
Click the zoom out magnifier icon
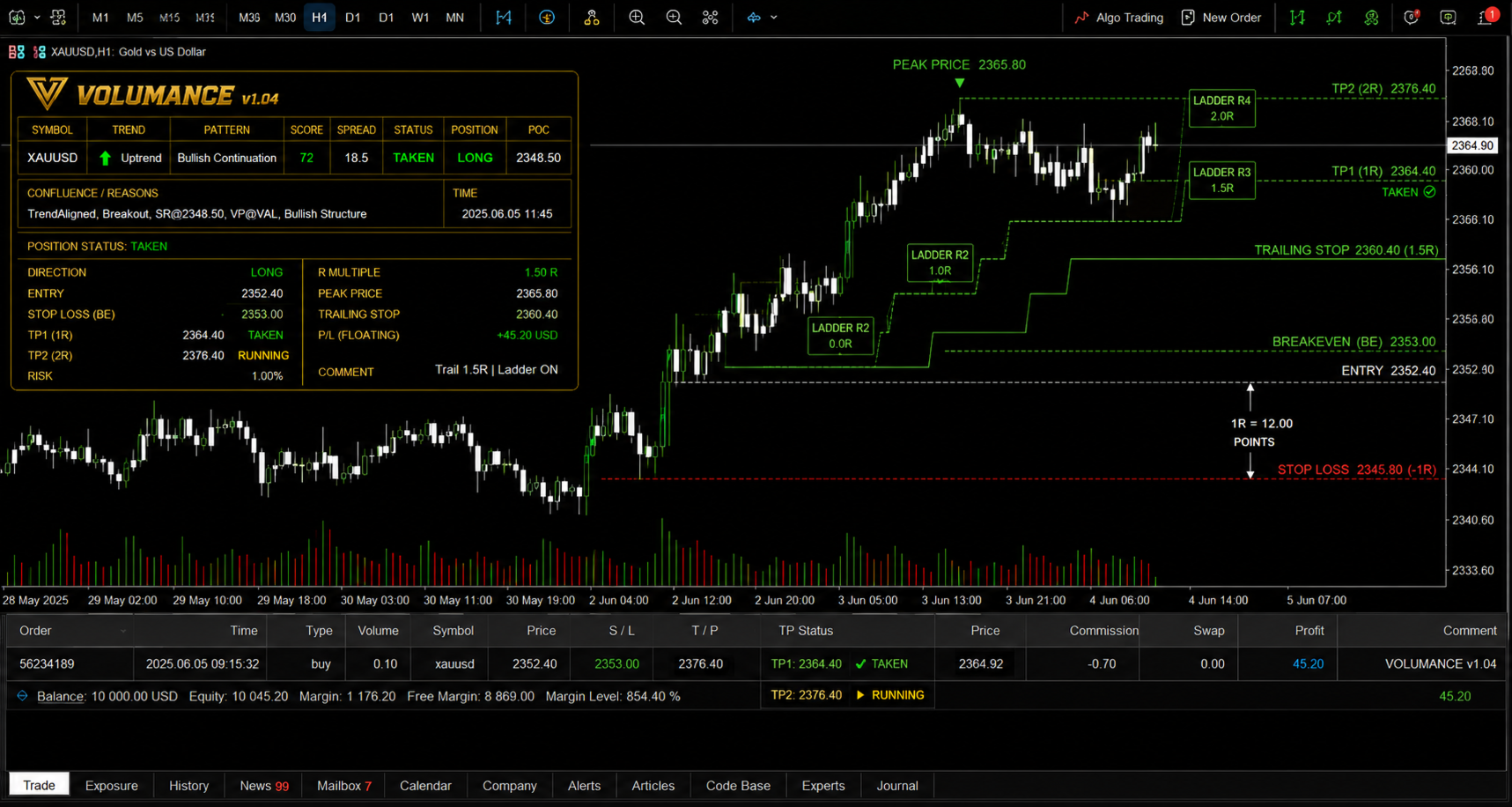point(674,18)
